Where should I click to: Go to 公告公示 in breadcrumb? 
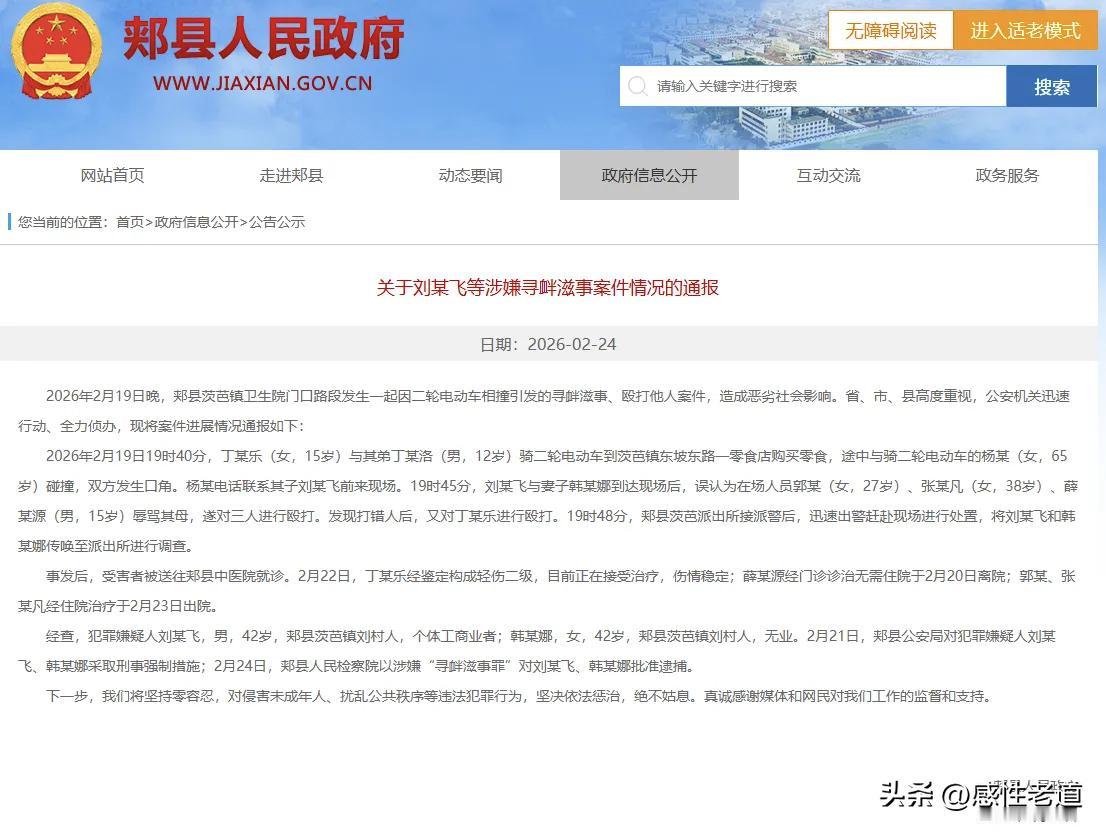pos(276,222)
